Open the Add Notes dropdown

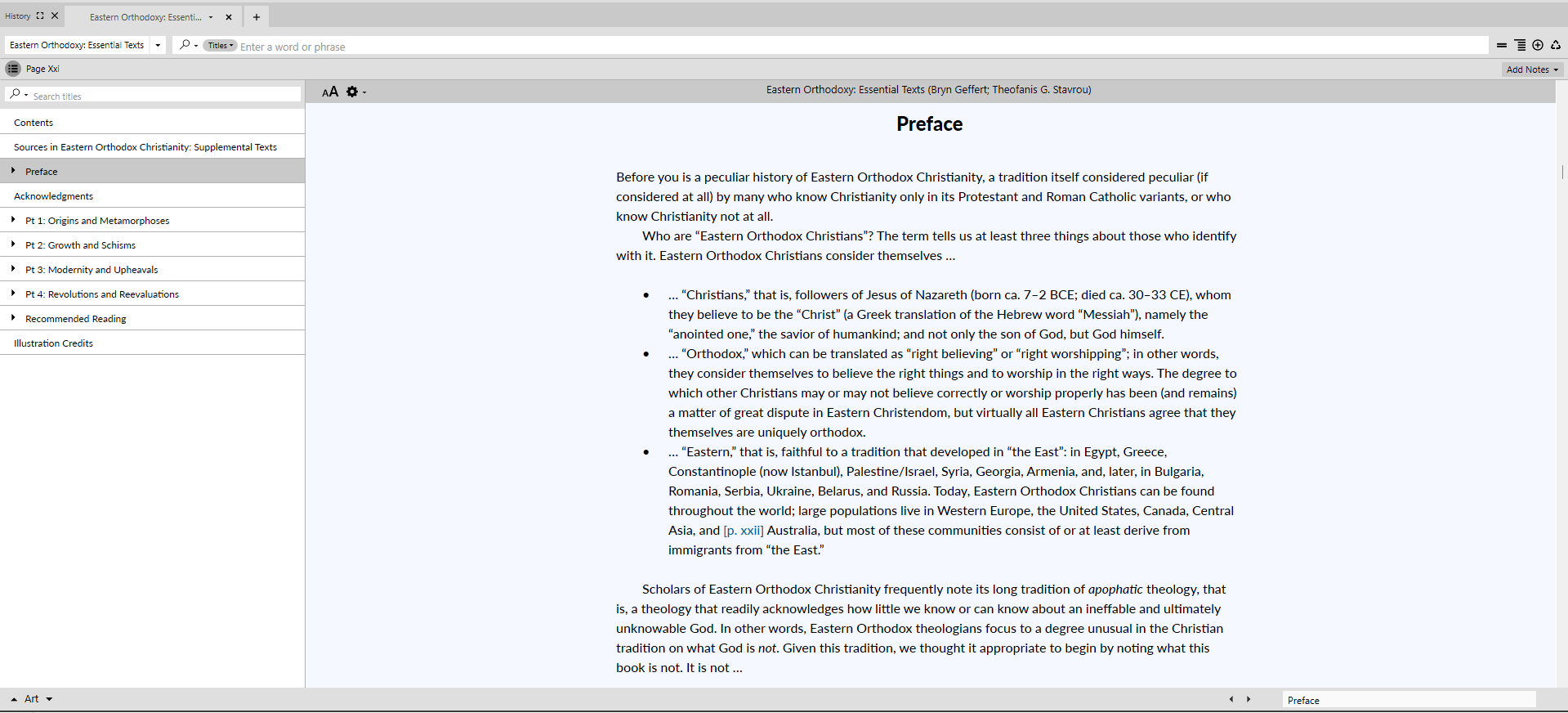pyautogui.click(x=1532, y=70)
